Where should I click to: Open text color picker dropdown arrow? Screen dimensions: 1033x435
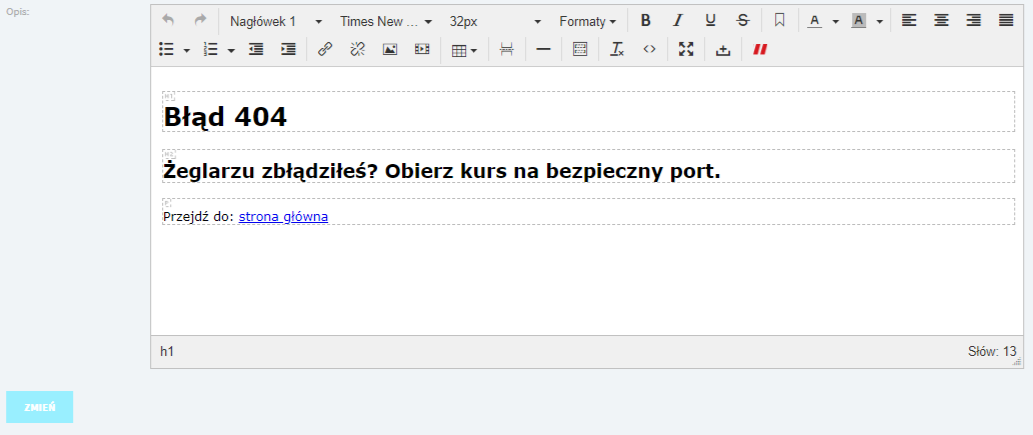pos(835,21)
